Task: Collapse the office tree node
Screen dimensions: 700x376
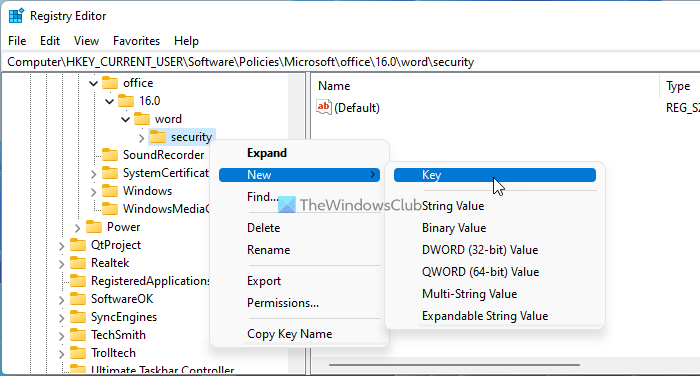Action: pyautogui.click(x=93, y=84)
